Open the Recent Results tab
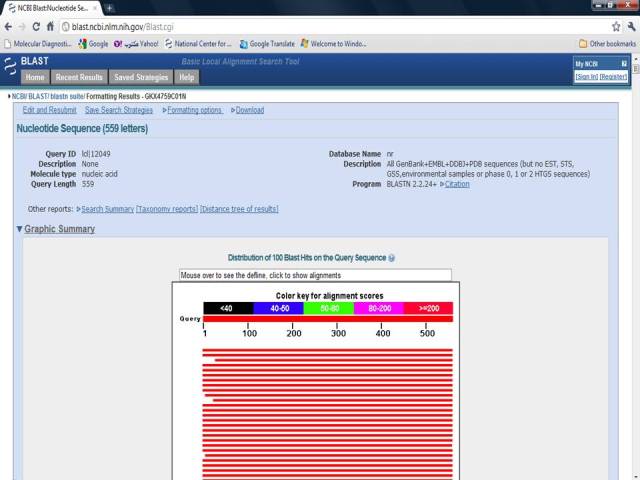Image resolution: width=640 pixels, height=480 pixels. coord(79,77)
